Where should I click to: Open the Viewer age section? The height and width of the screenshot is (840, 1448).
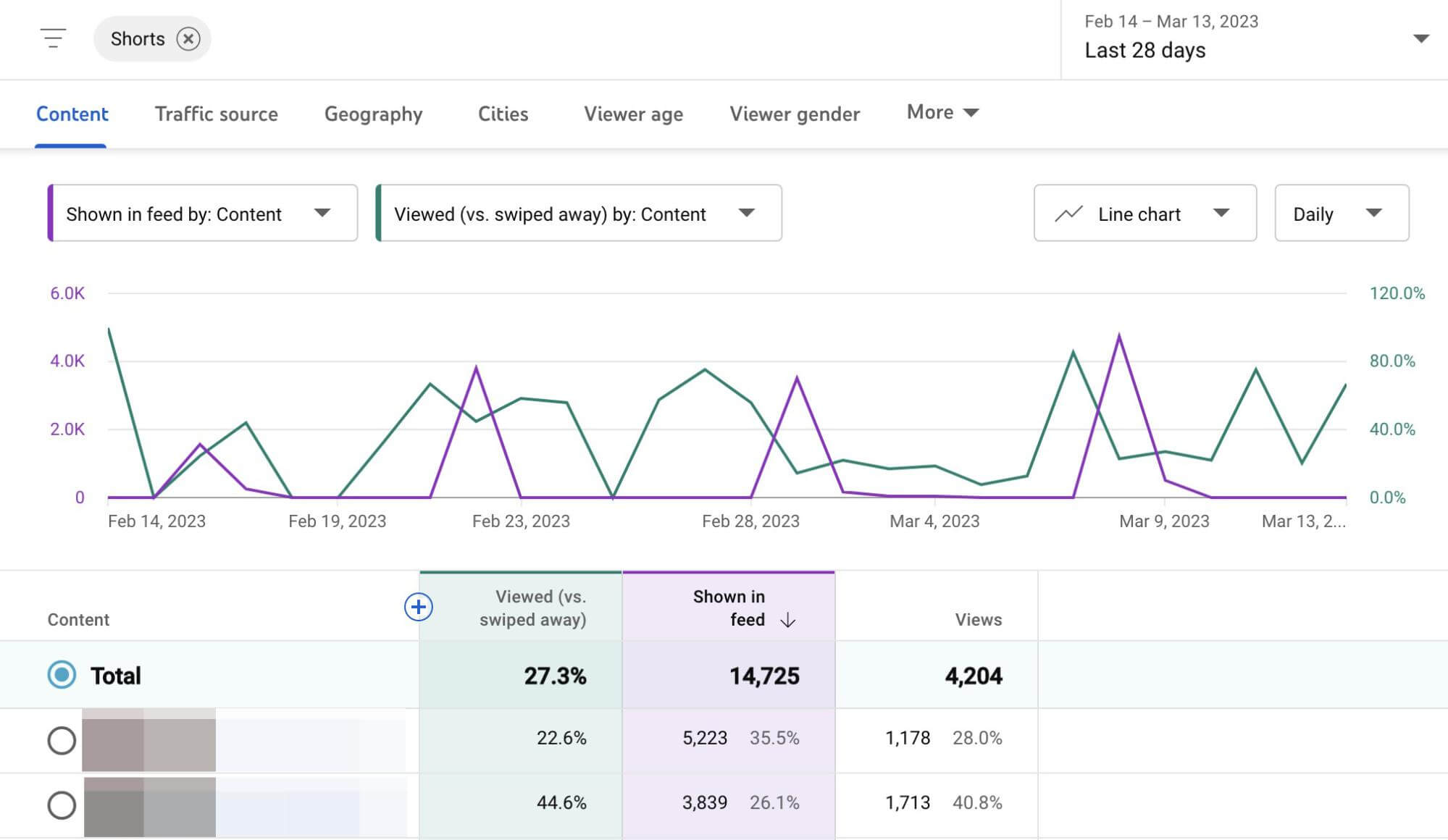[633, 111]
